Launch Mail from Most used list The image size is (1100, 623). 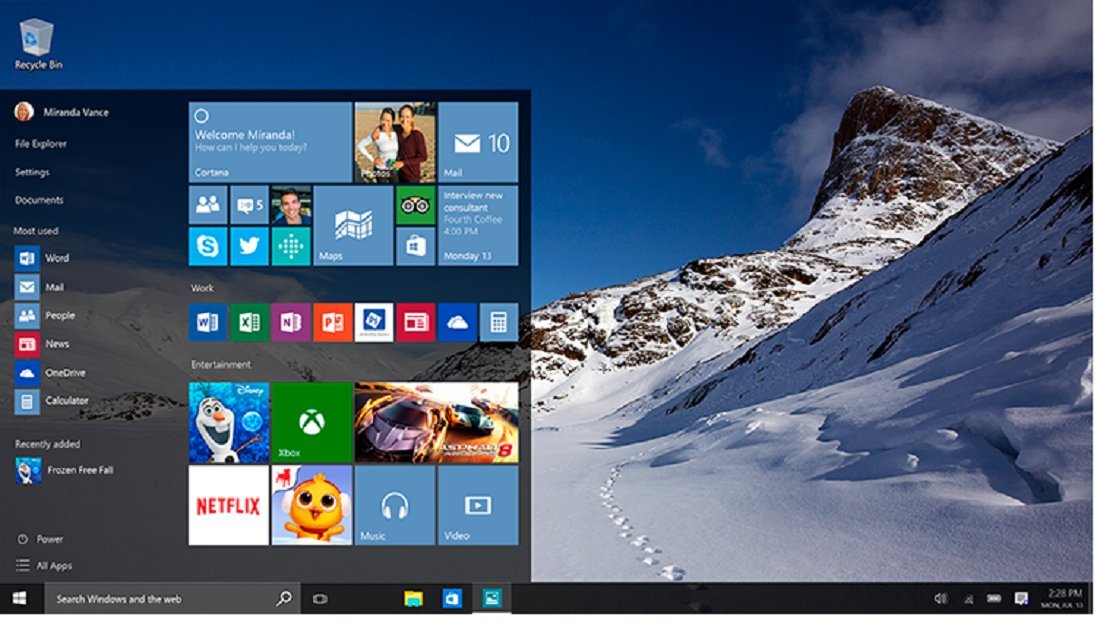click(40, 287)
